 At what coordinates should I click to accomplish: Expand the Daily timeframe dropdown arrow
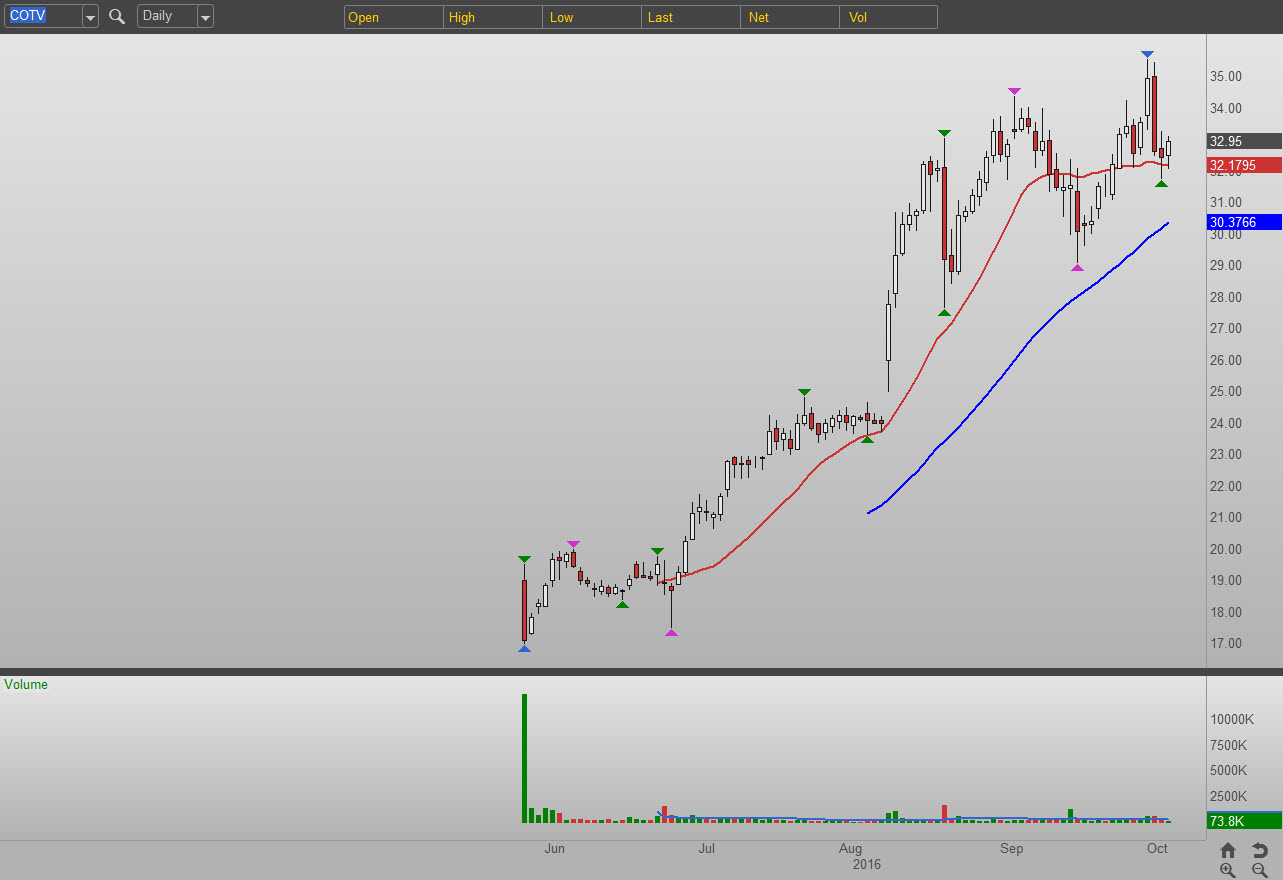[x=205, y=17]
